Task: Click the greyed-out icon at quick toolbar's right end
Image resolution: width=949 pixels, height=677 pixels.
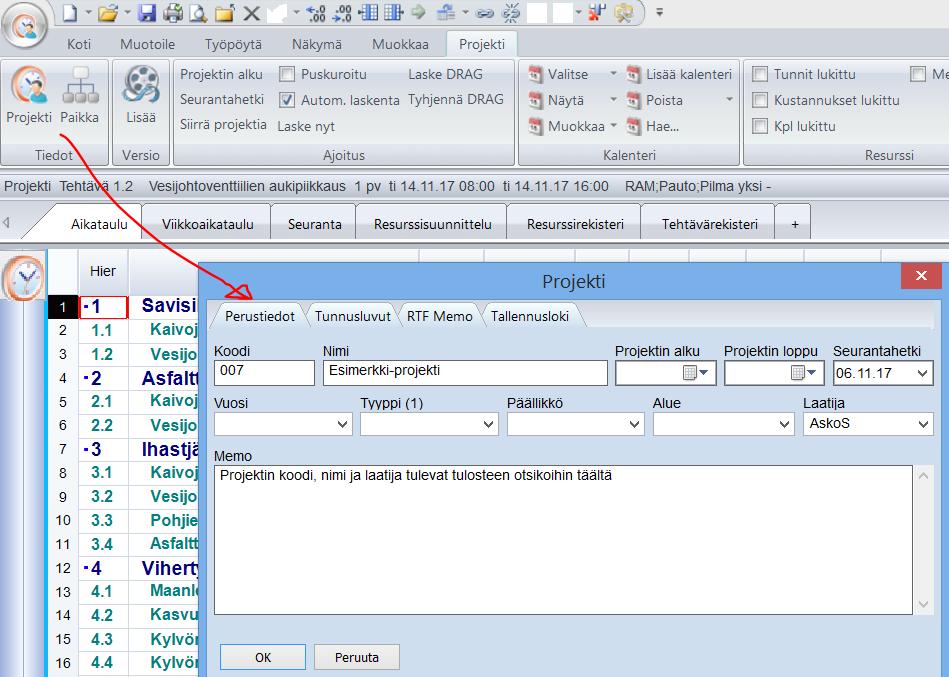Action: tap(624, 12)
